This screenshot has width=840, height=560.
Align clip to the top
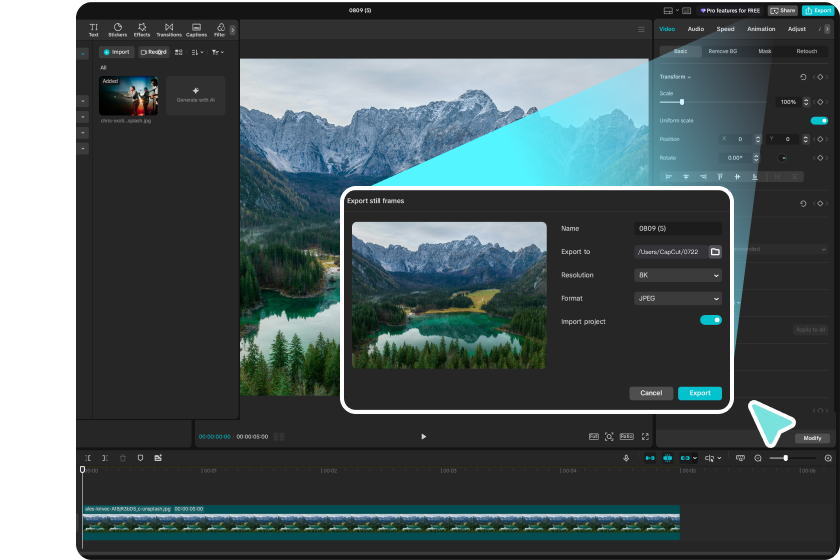point(720,176)
